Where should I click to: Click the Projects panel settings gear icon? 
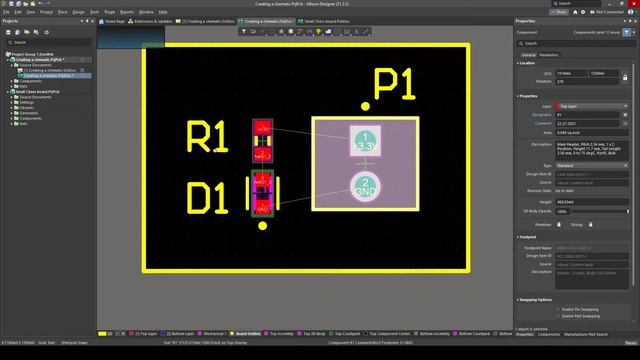pos(47,32)
